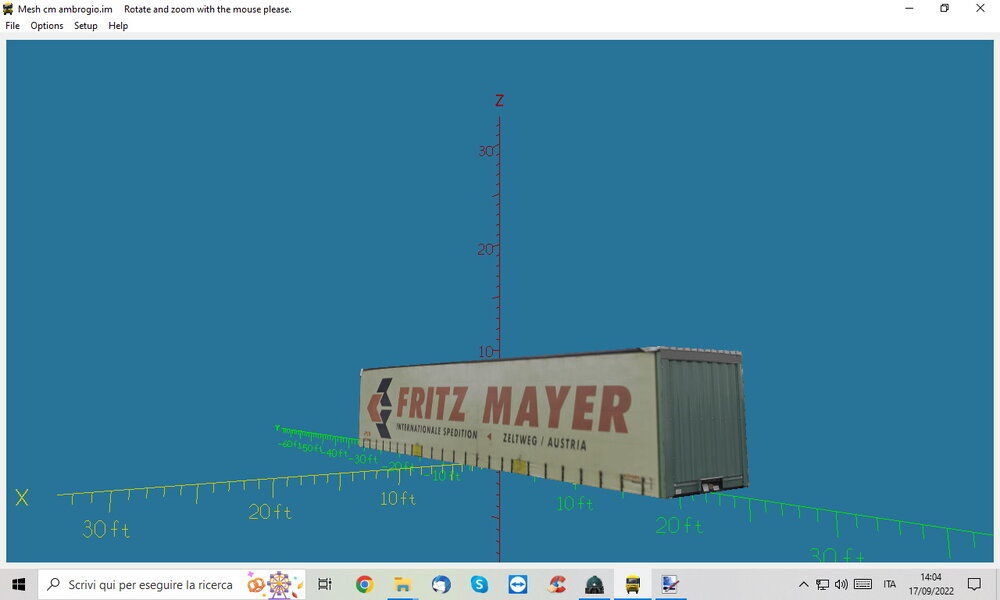Open File Explorer from taskbar
Image resolution: width=1000 pixels, height=600 pixels.
pyautogui.click(x=402, y=584)
